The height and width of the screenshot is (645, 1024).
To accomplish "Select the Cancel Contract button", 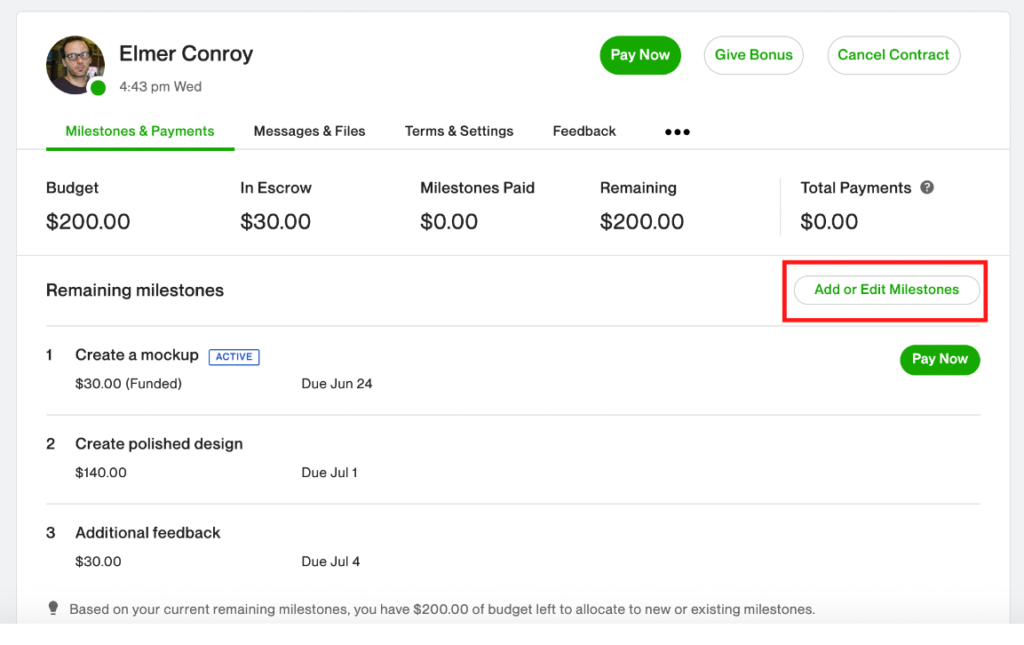I will [x=893, y=55].
